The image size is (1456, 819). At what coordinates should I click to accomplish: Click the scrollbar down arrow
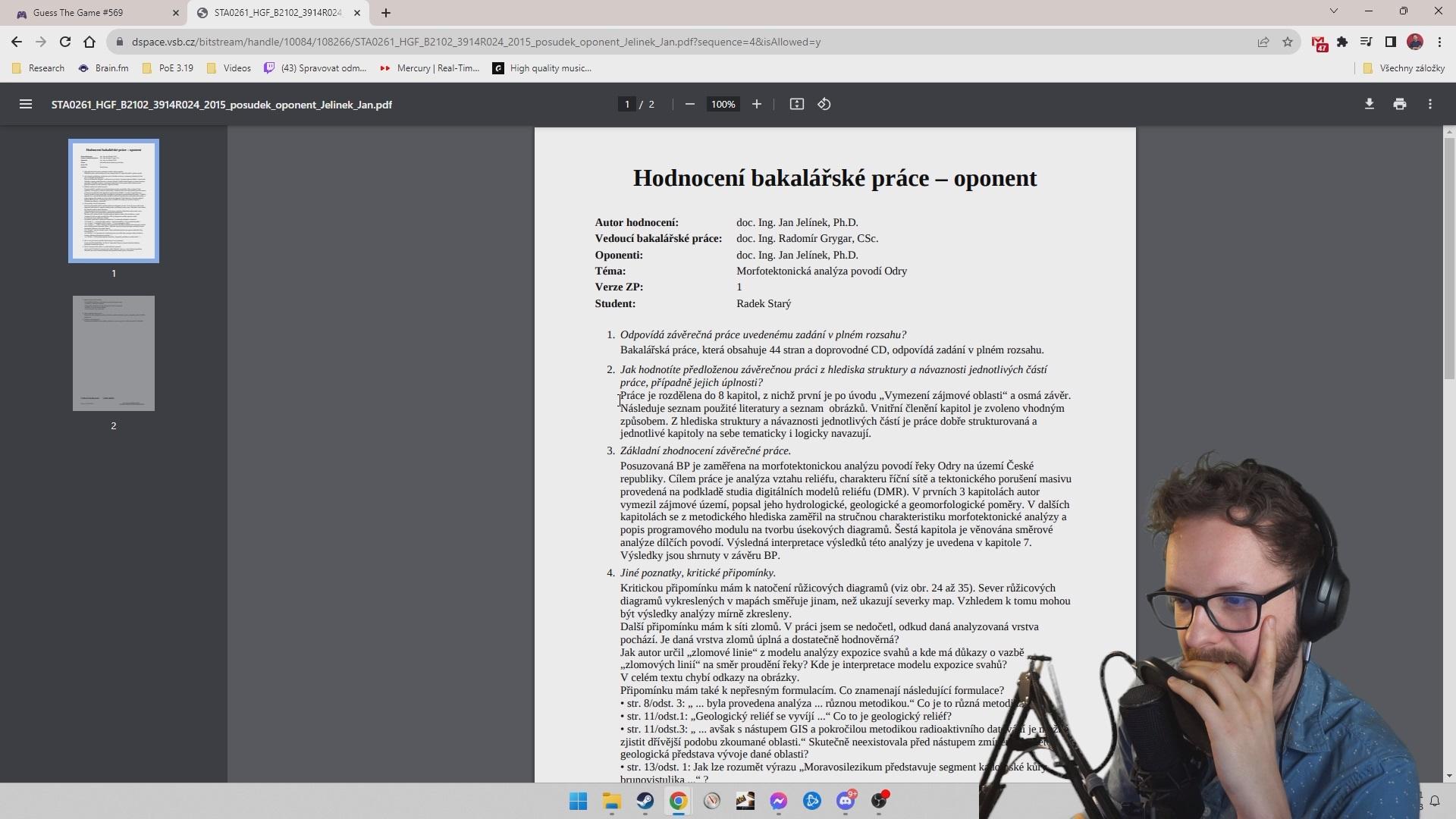tap(1449, 776)
